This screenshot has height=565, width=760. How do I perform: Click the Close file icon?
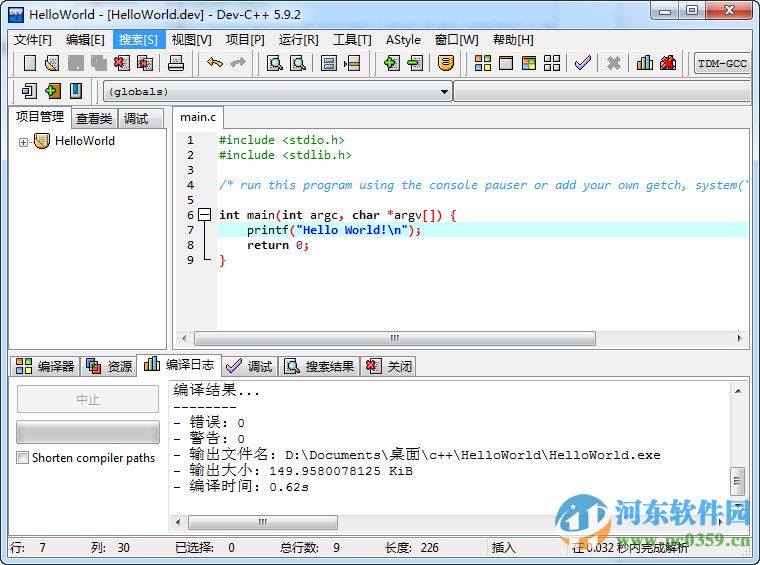coord(122,63)
